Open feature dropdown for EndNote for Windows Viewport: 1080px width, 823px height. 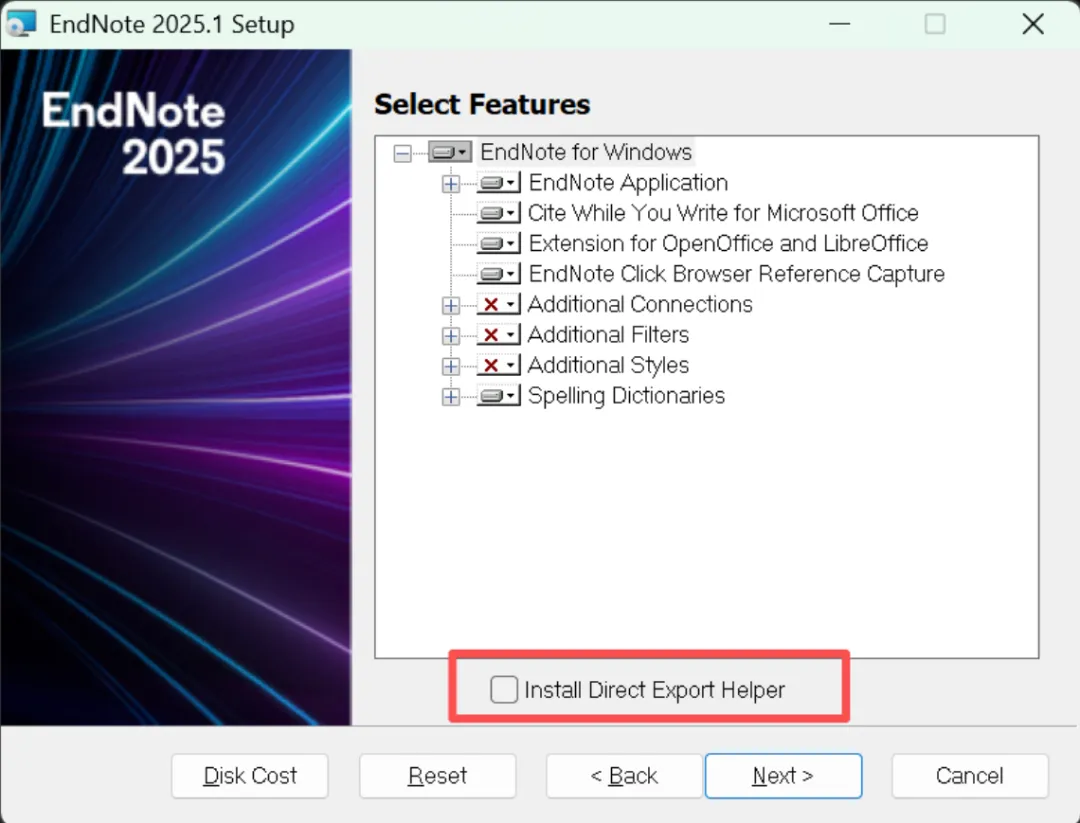(x=450, y=152)
